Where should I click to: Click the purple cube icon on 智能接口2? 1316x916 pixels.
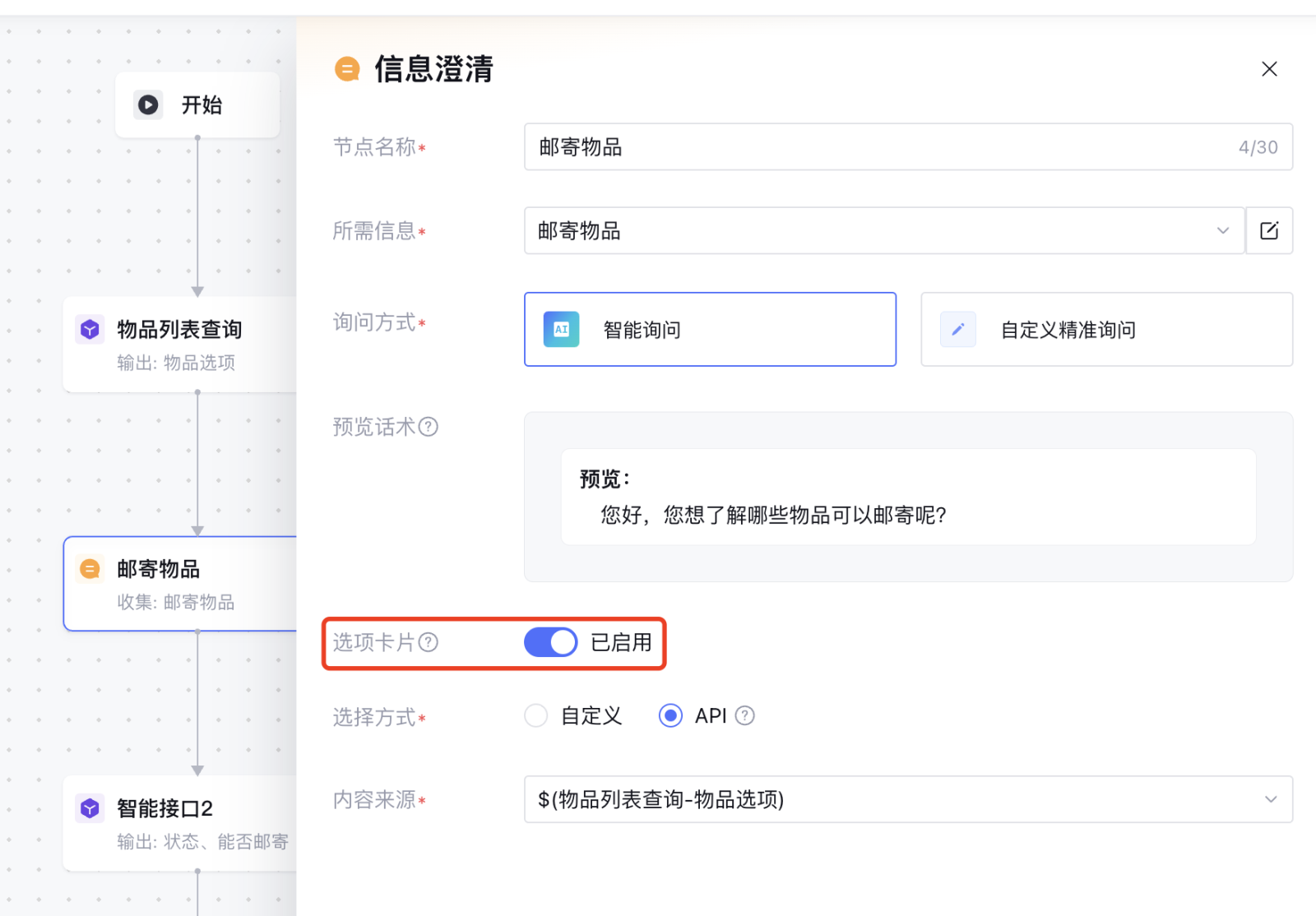click(90, 808)
